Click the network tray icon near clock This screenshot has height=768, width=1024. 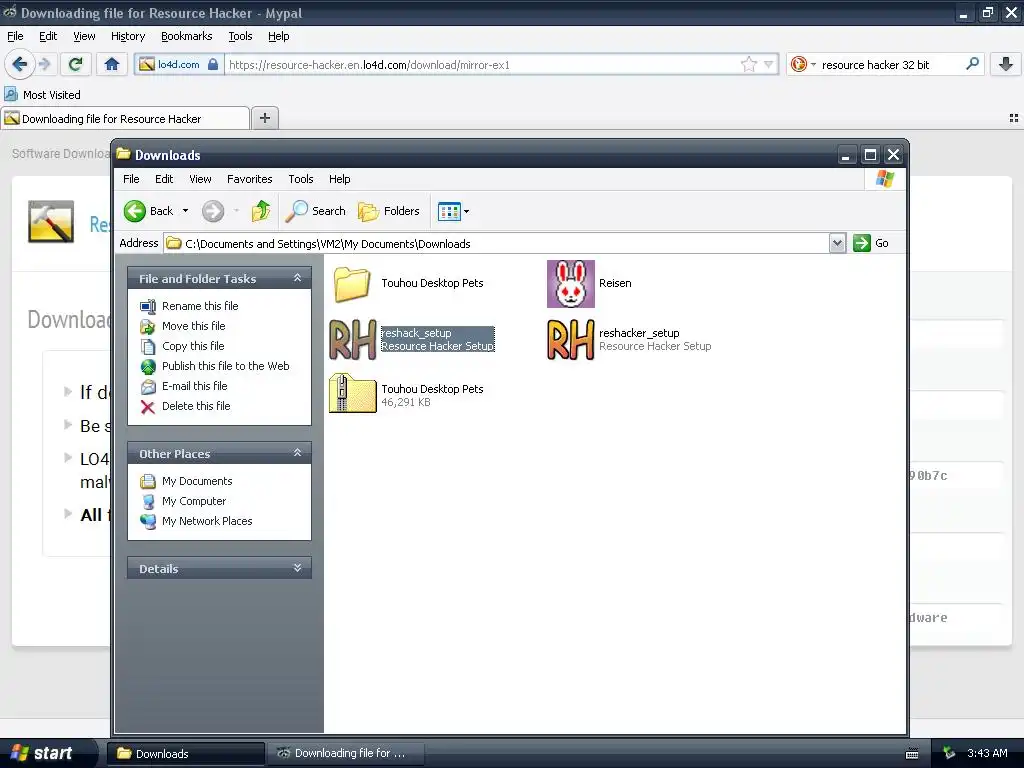[x=949, y=753]
